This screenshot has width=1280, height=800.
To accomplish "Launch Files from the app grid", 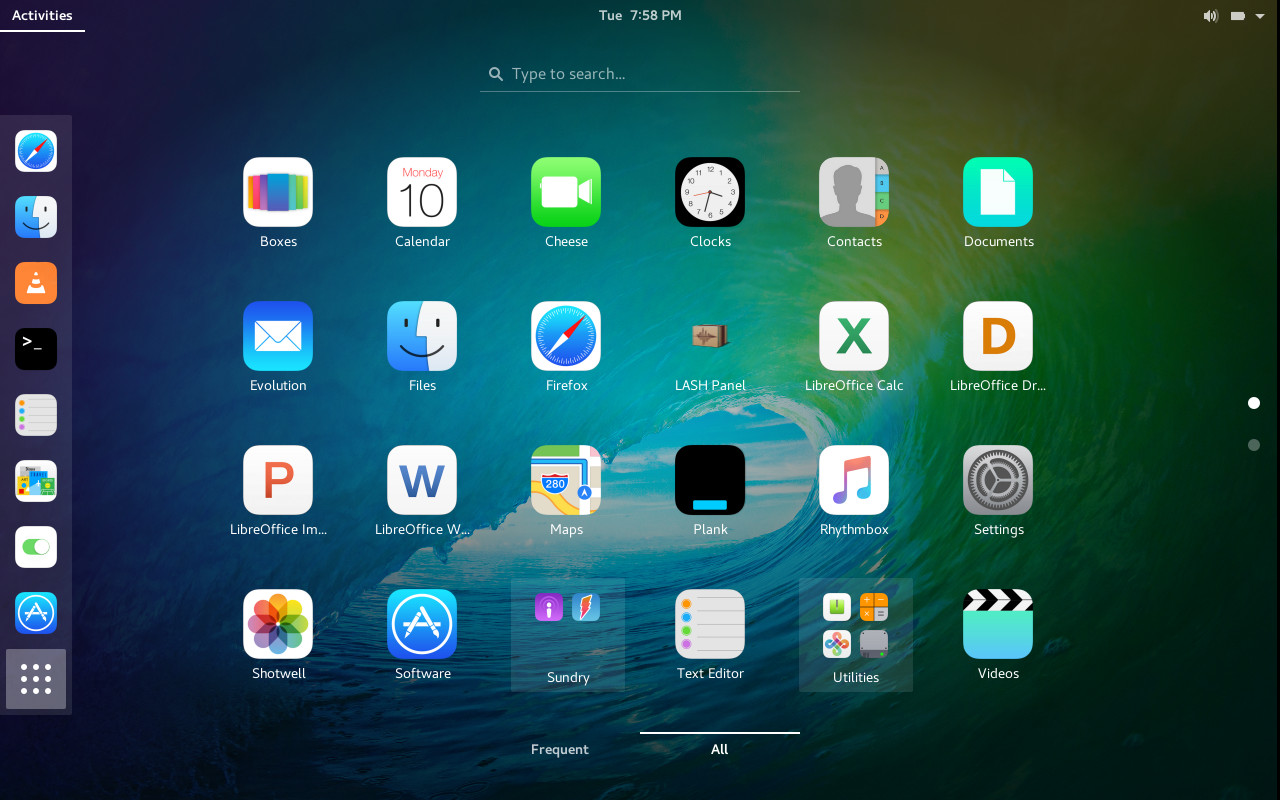I will pos(422,336).
